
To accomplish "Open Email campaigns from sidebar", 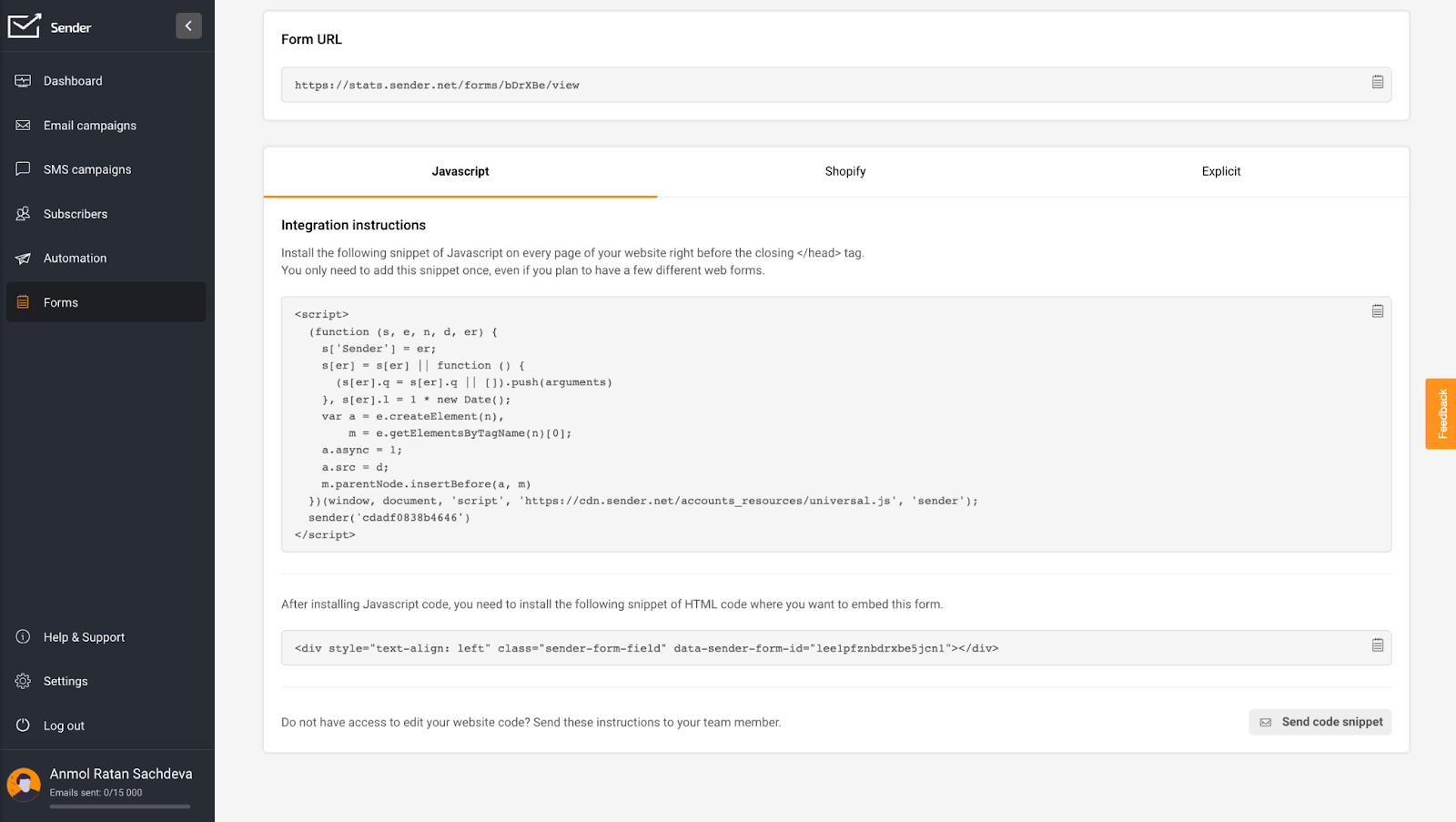I will pyautogui.click(x=89, y=126).
